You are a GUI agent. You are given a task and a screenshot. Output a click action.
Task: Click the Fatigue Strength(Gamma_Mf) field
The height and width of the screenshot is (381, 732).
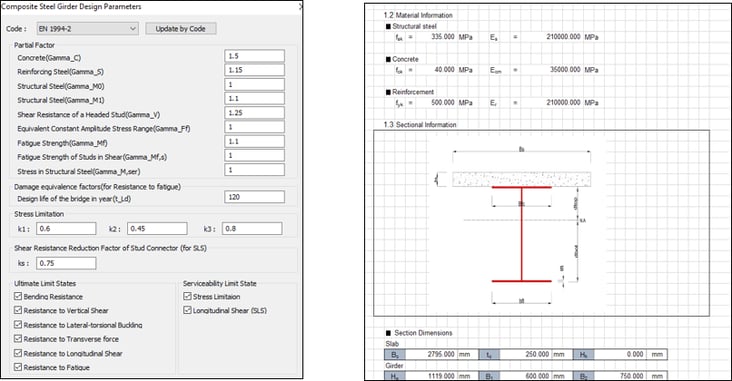pyautogui.click(x=254, y=141)
